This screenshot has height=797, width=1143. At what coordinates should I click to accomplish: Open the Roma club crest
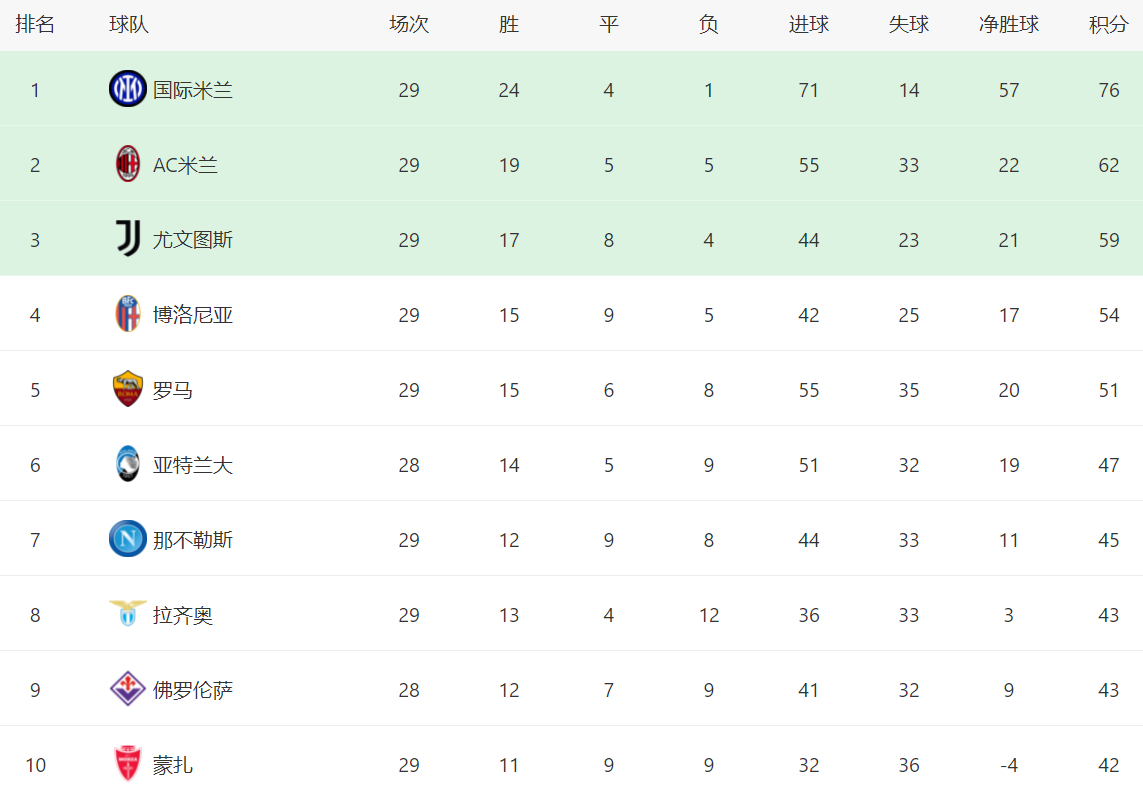pos(128,389)
